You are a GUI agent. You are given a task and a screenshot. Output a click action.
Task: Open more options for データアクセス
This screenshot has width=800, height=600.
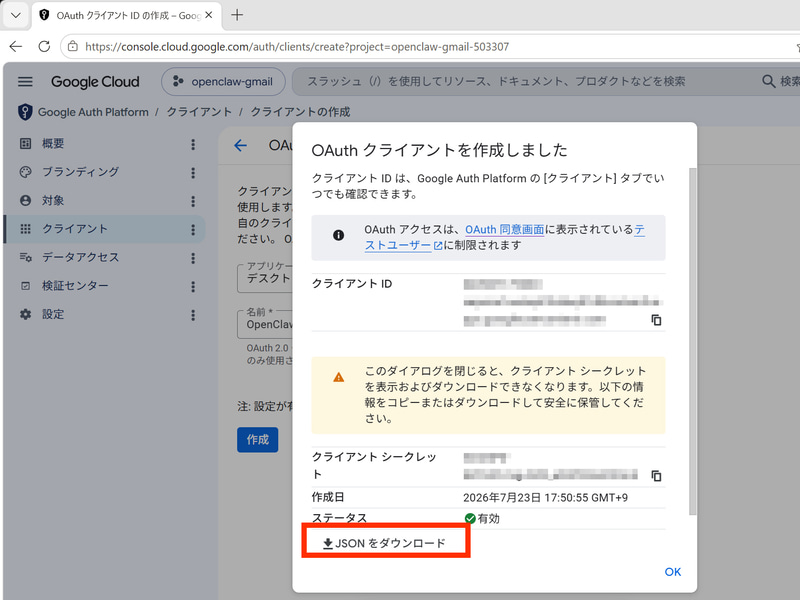tap(193, 258)
